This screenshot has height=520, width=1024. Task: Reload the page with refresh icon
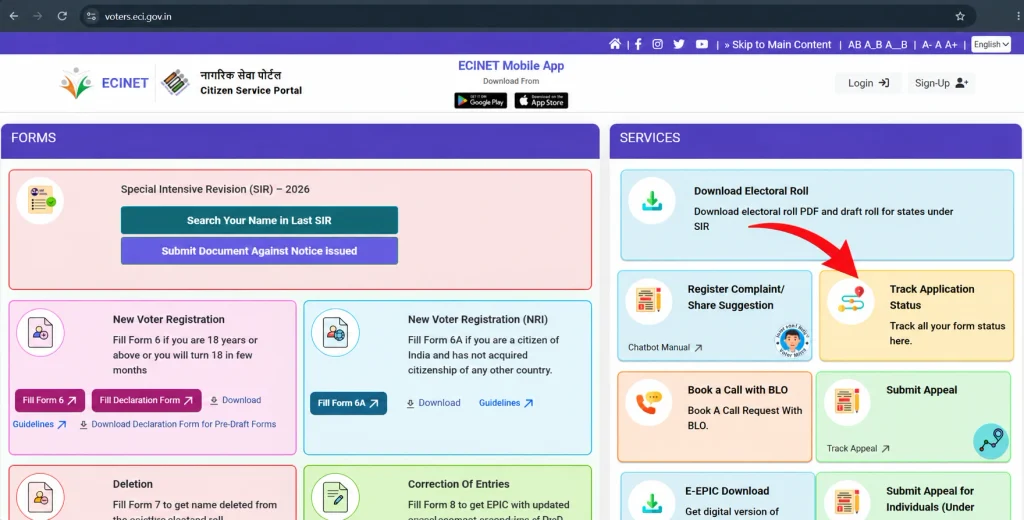62,16
